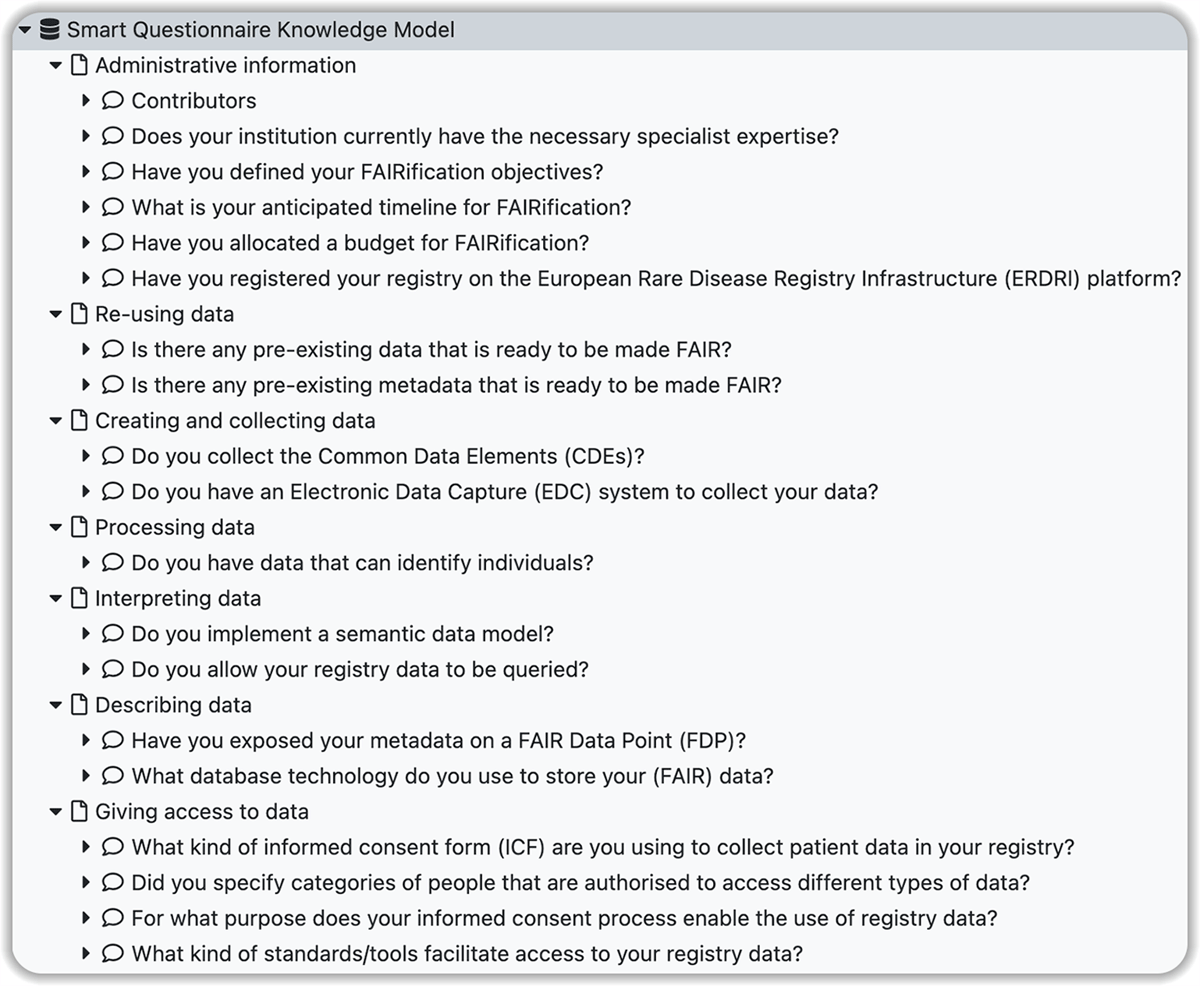Collapse the Smart Questionnaire Knowledge Model node
Viewport: 1200px width, 986px height.
click(x=24, y=30)
